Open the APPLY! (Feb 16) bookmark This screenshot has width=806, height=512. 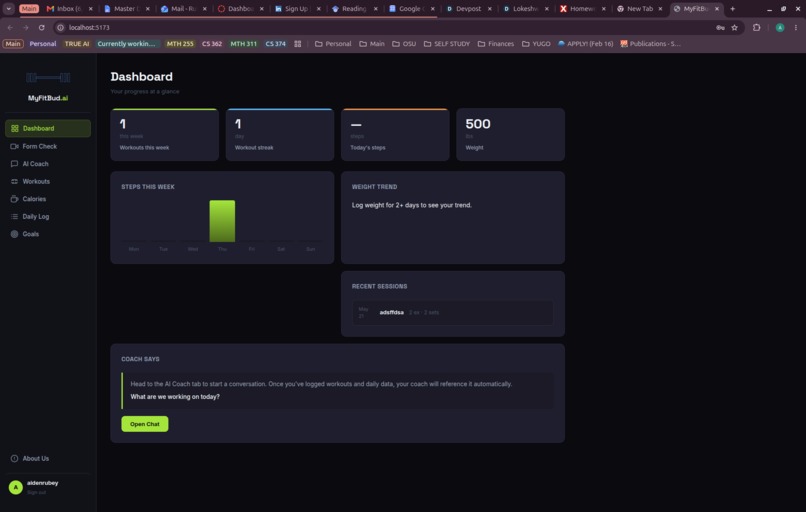[x=585, y=44]
